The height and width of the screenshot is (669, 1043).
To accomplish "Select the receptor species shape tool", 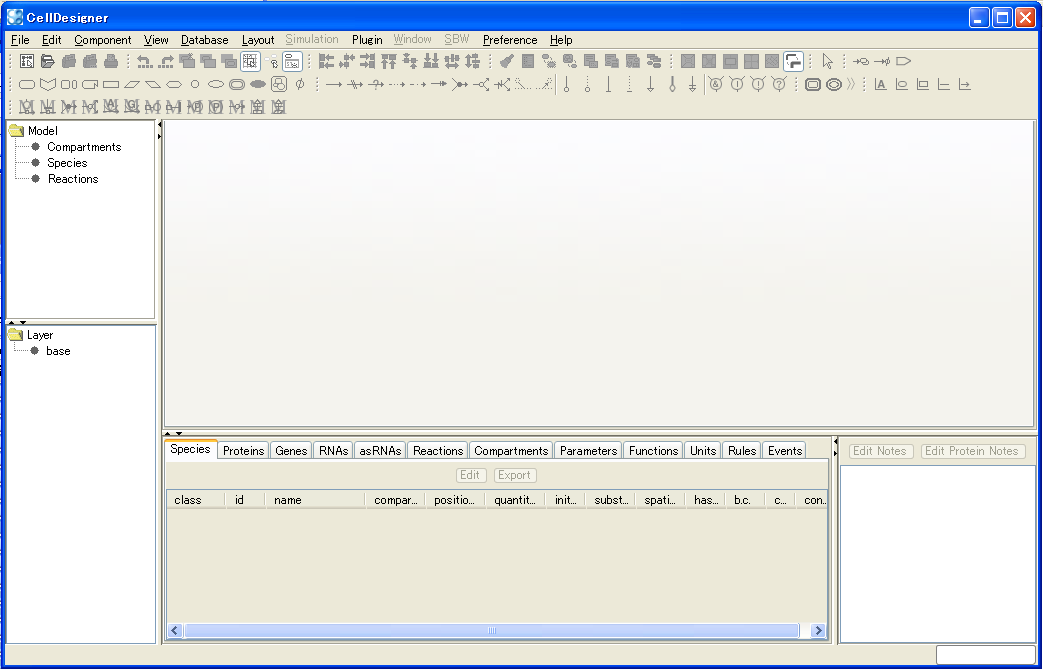I will (x=48, y=84).
